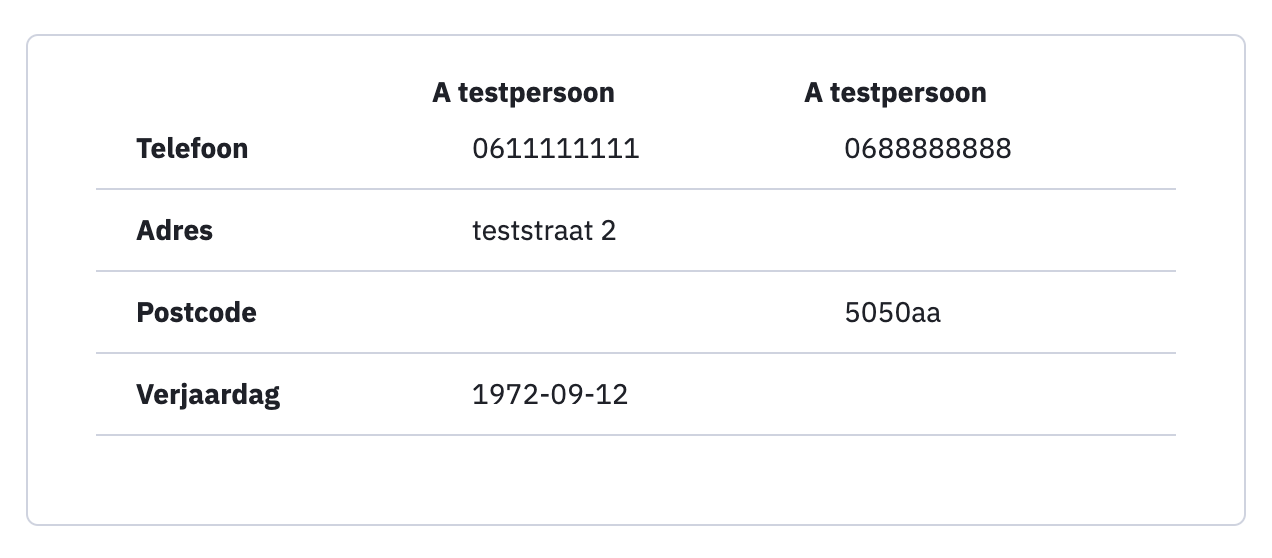This screenshot has width=1272, height=558.
Task: Click the divider line beneath Verjaardag row
Action: [636, 435]
